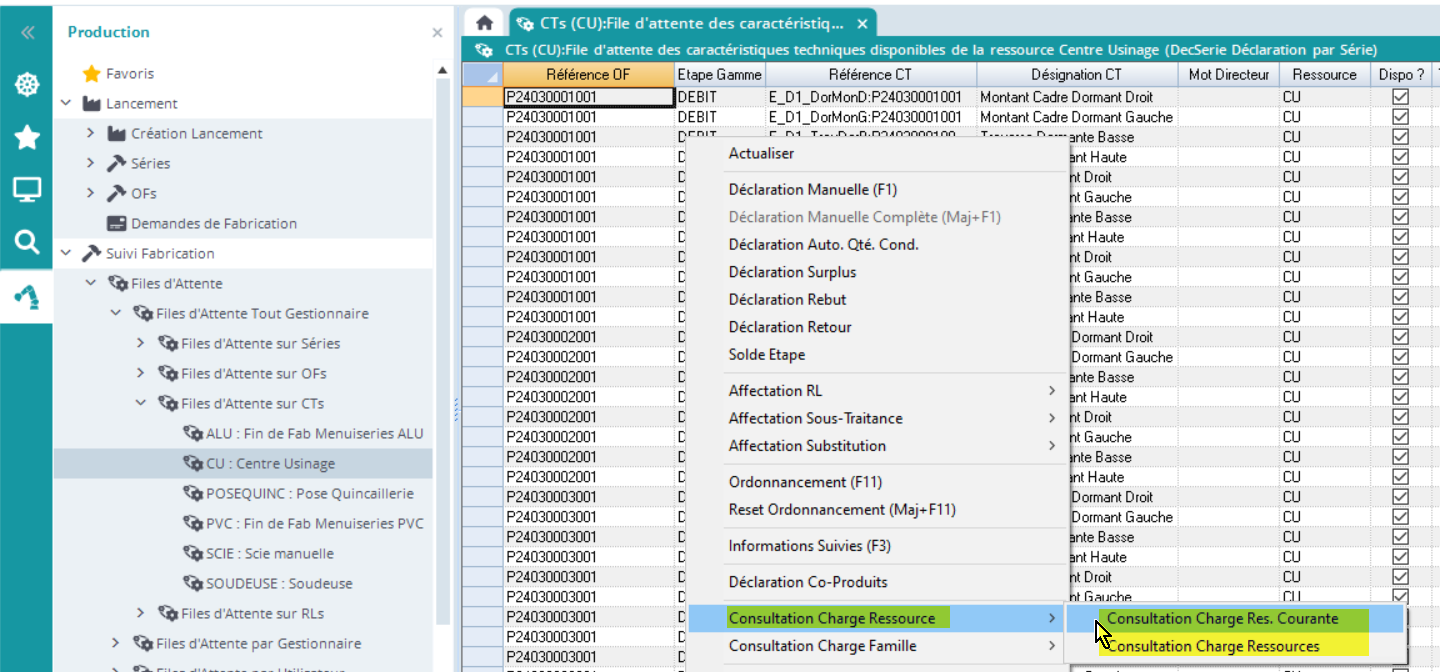Image resolution: width=1440 pixels, height=672 pixels.
Task: Go to the home tab icon
Action: coord(484,23)
